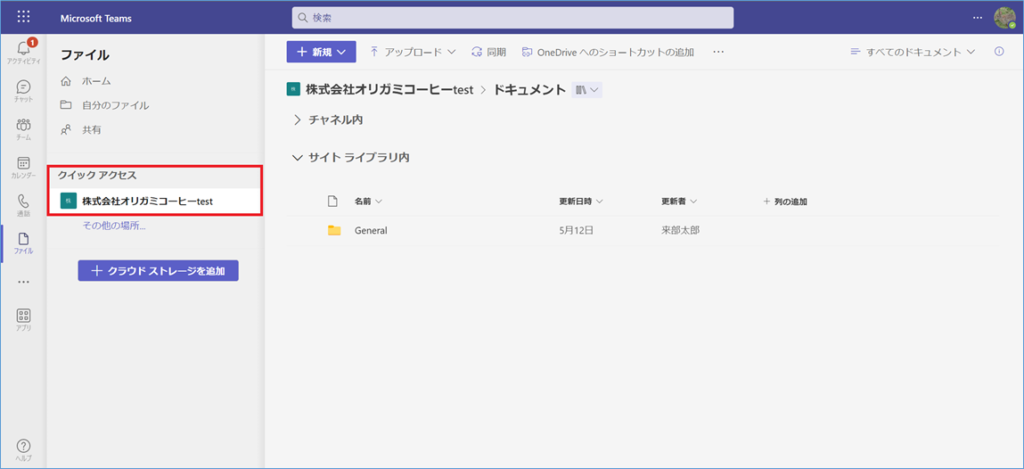The image size is (1024, 469).
Task: Click the app launcher grid icon
Action: tap(24, 18)
